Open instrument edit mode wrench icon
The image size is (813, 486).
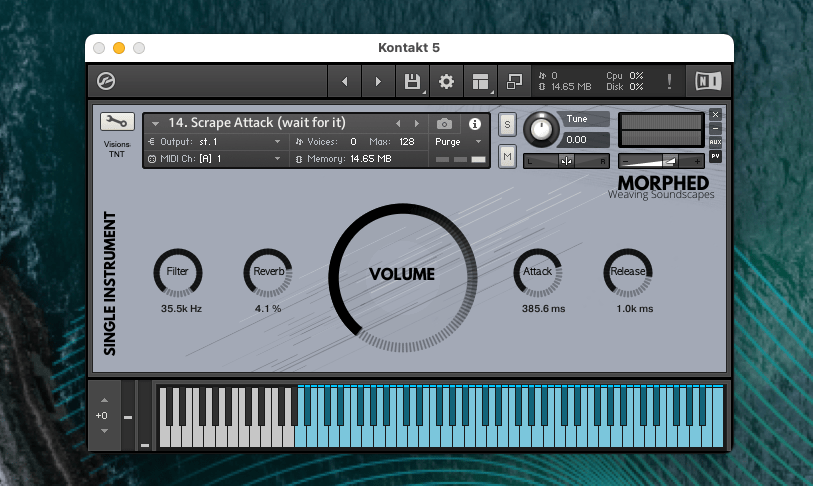pos(117,122)
